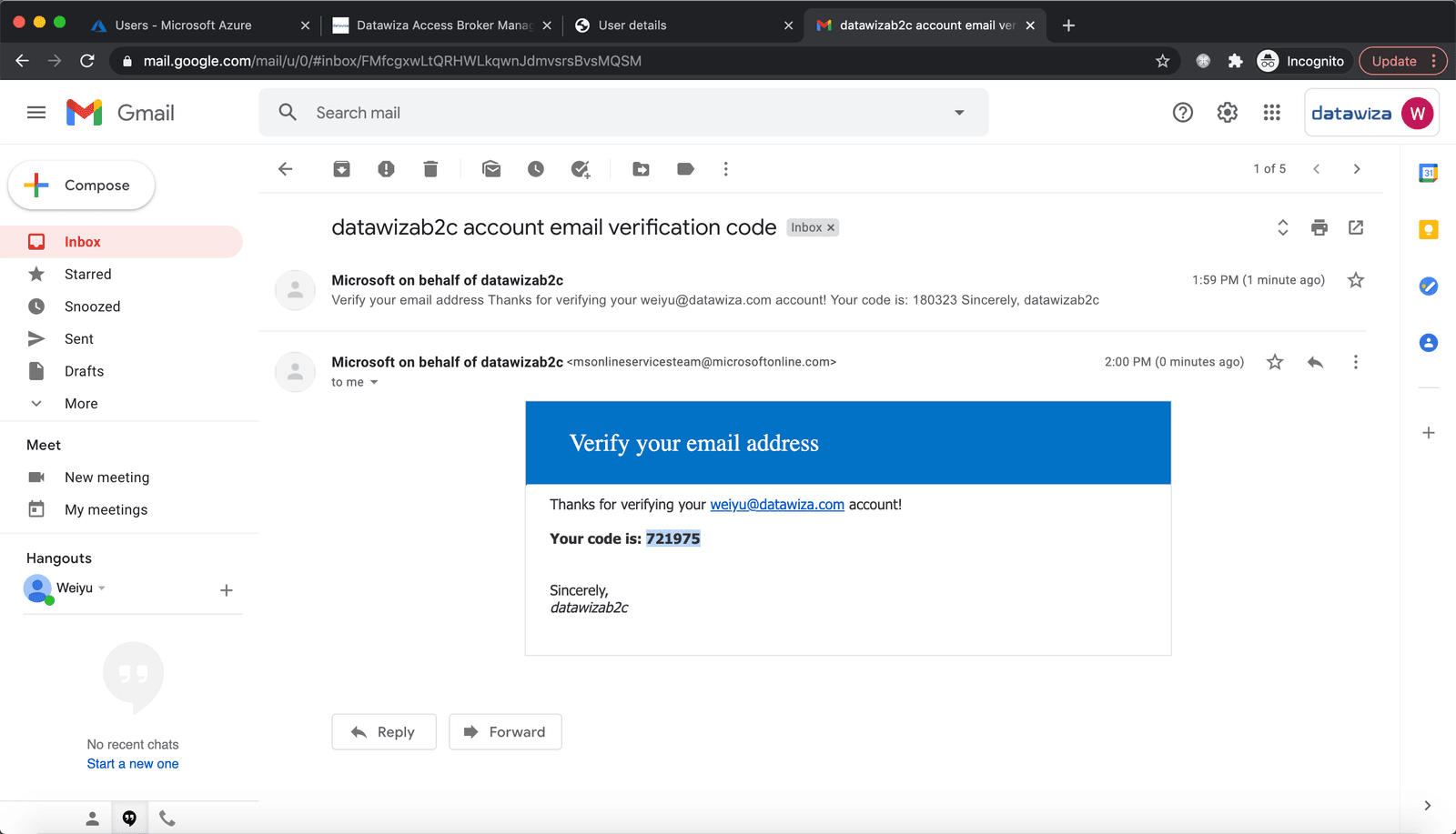Open Google Tasks side panel
The width and height of the screenshot is (1456, 834).
pos(1429,286)
